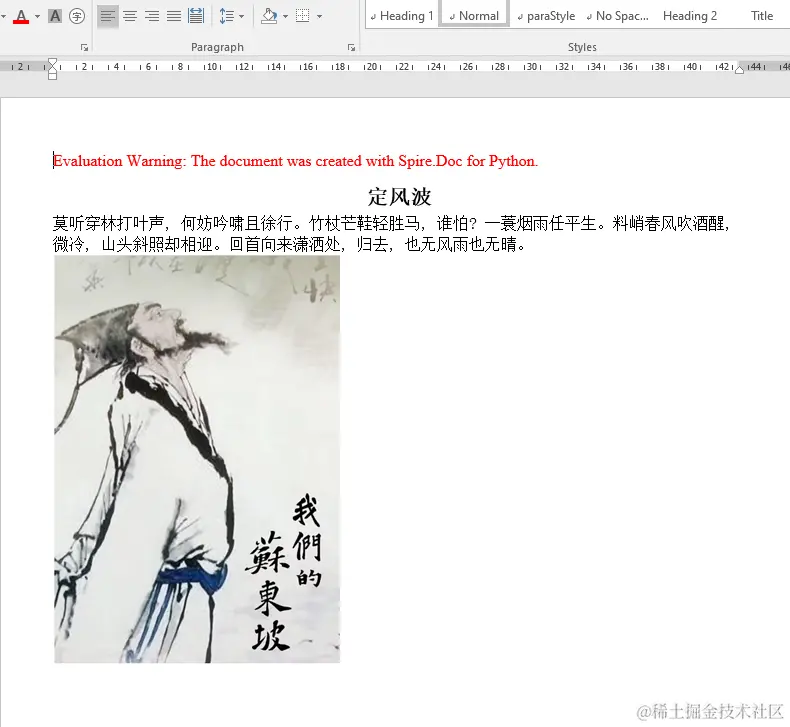
Task: Click the Su Dongpo painting image
Action: click(197, 459)
